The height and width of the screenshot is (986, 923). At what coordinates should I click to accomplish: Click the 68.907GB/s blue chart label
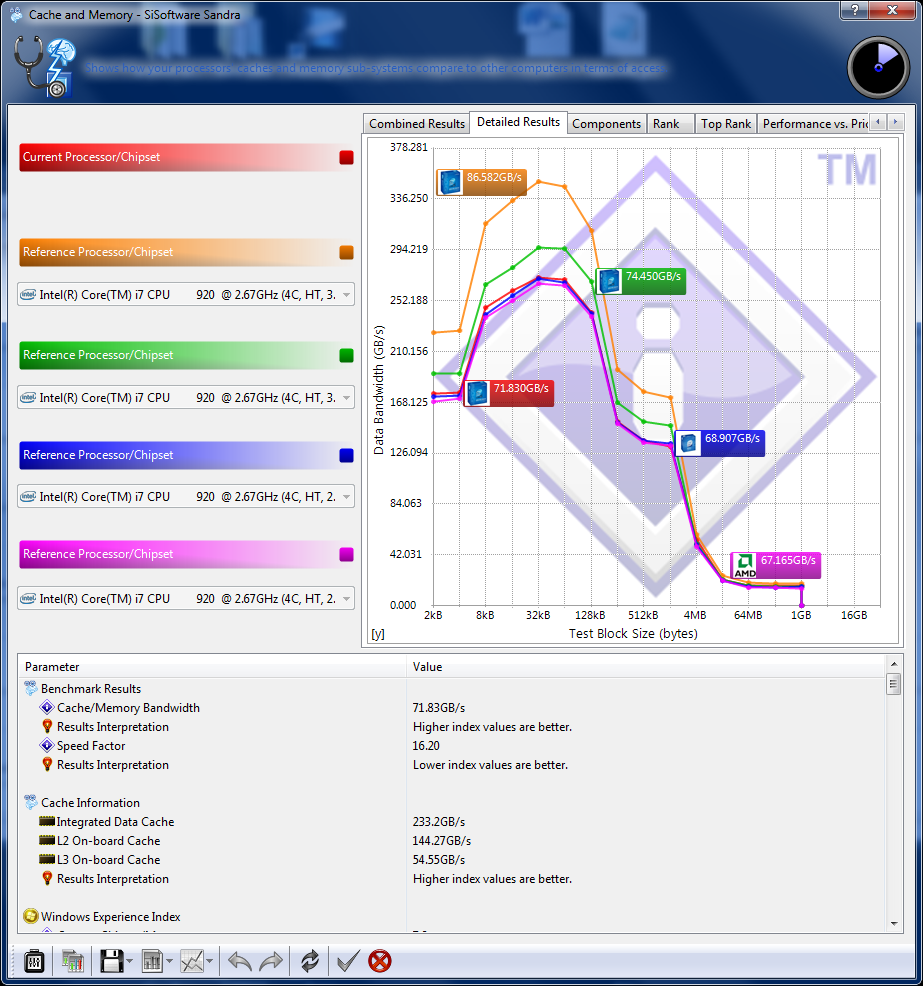[719, 443]
